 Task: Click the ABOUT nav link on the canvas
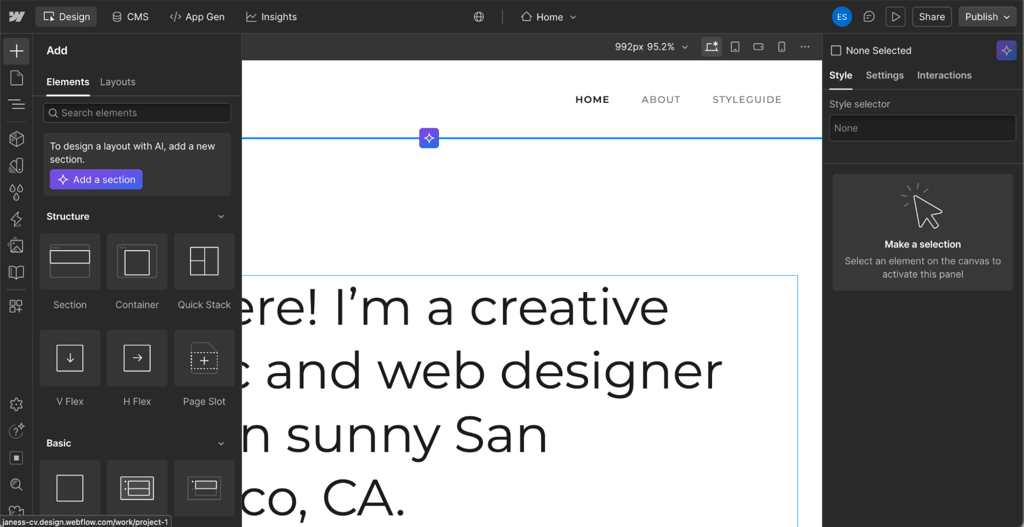(660, 100)
